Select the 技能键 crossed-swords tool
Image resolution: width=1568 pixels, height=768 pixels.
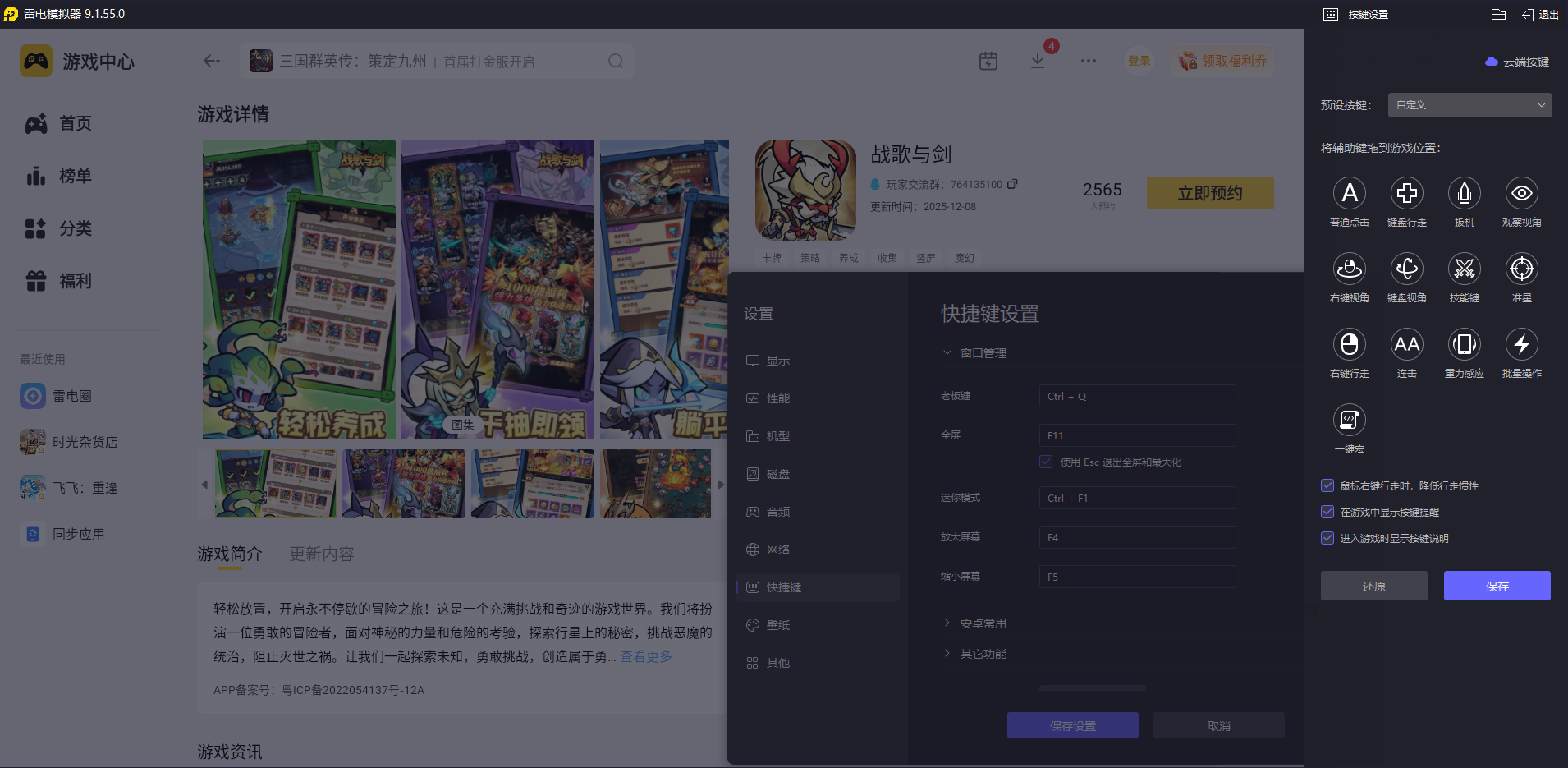[1464, 269]
